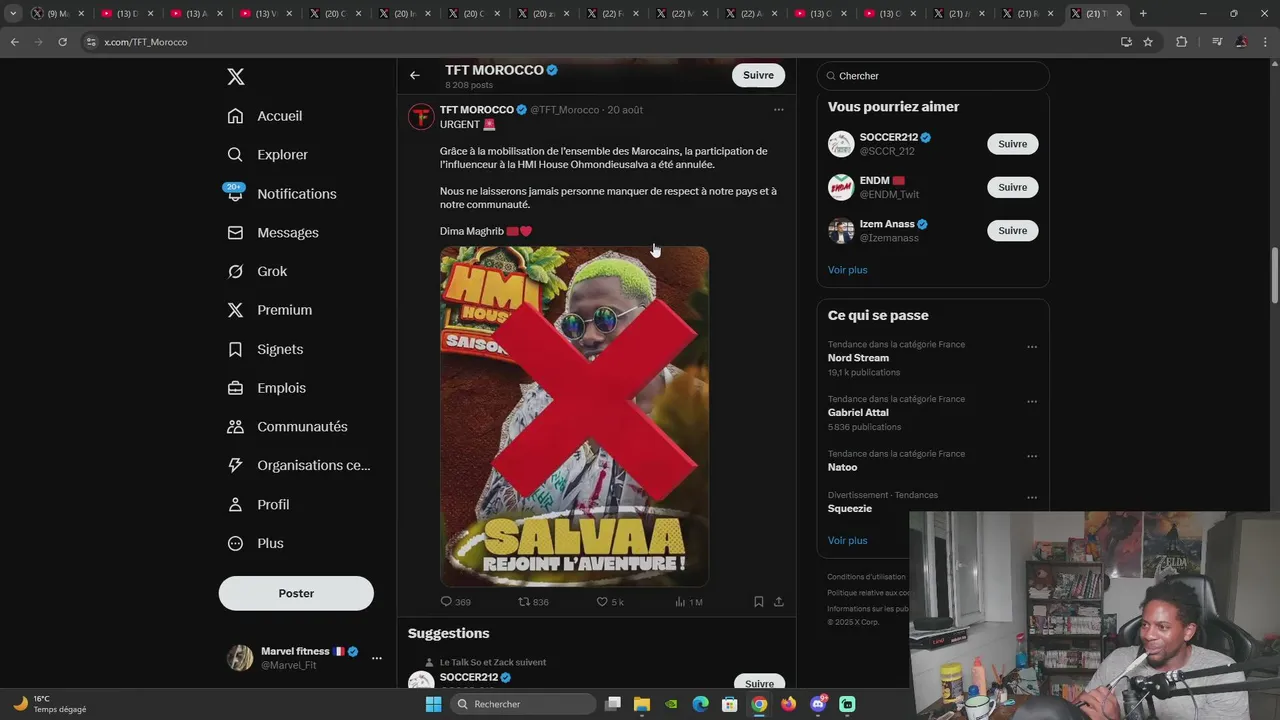Click the page vertical scrollbar
The width and height of the screenshot is (1280, 720).
click(1274, 275)
